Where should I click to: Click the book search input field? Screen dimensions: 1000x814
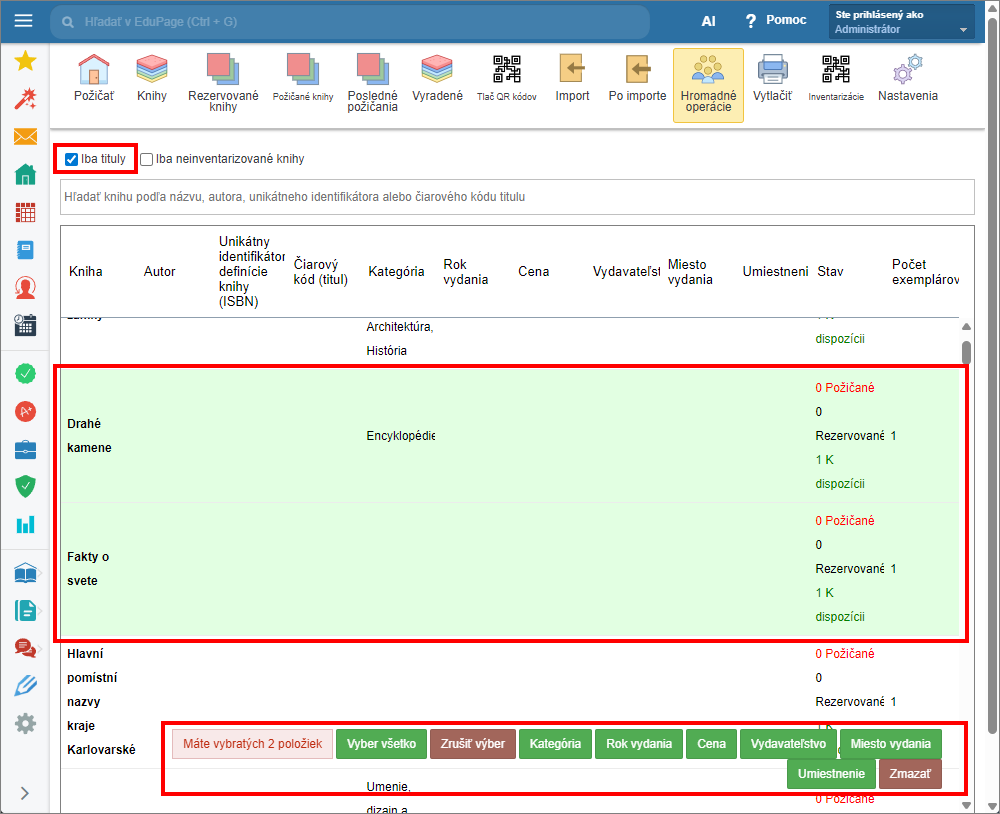pyautogui.click(x=517, y=197)
